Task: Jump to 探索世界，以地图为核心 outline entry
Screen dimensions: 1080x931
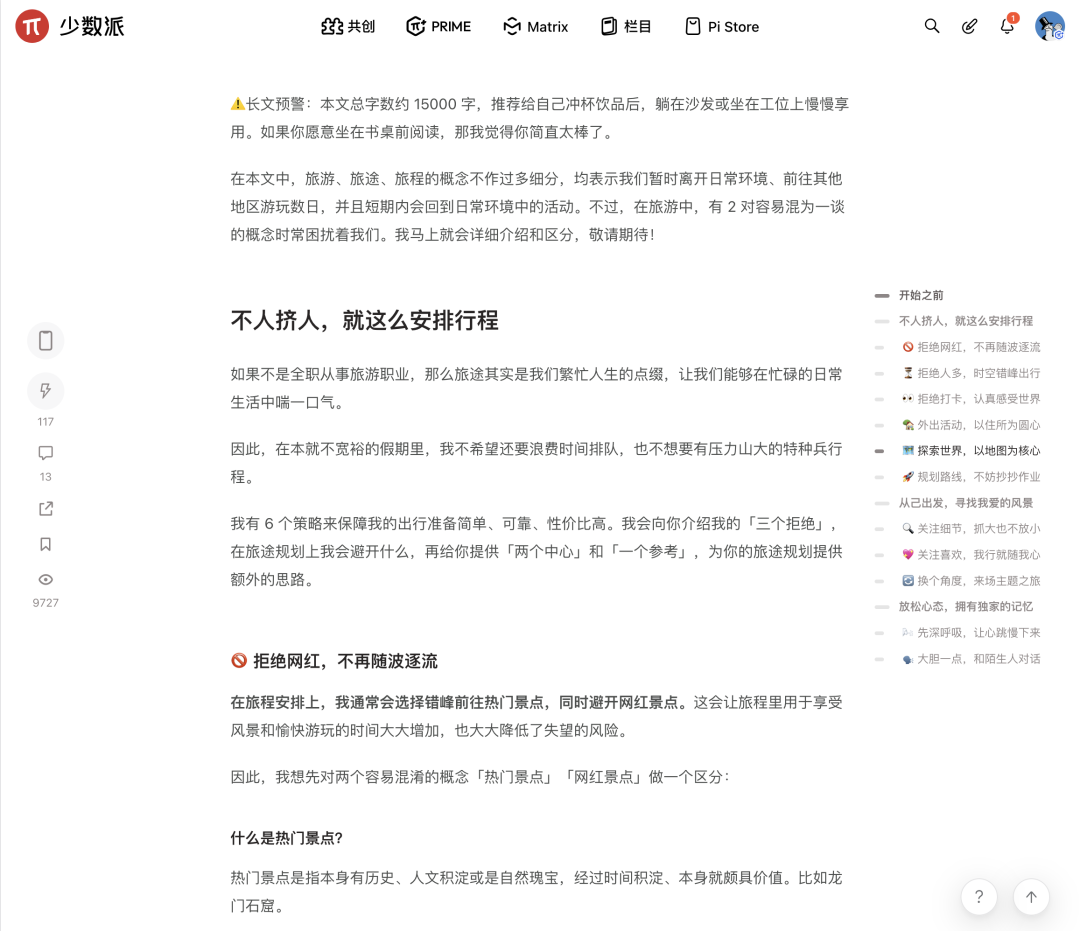Action: tap(971, 451)
